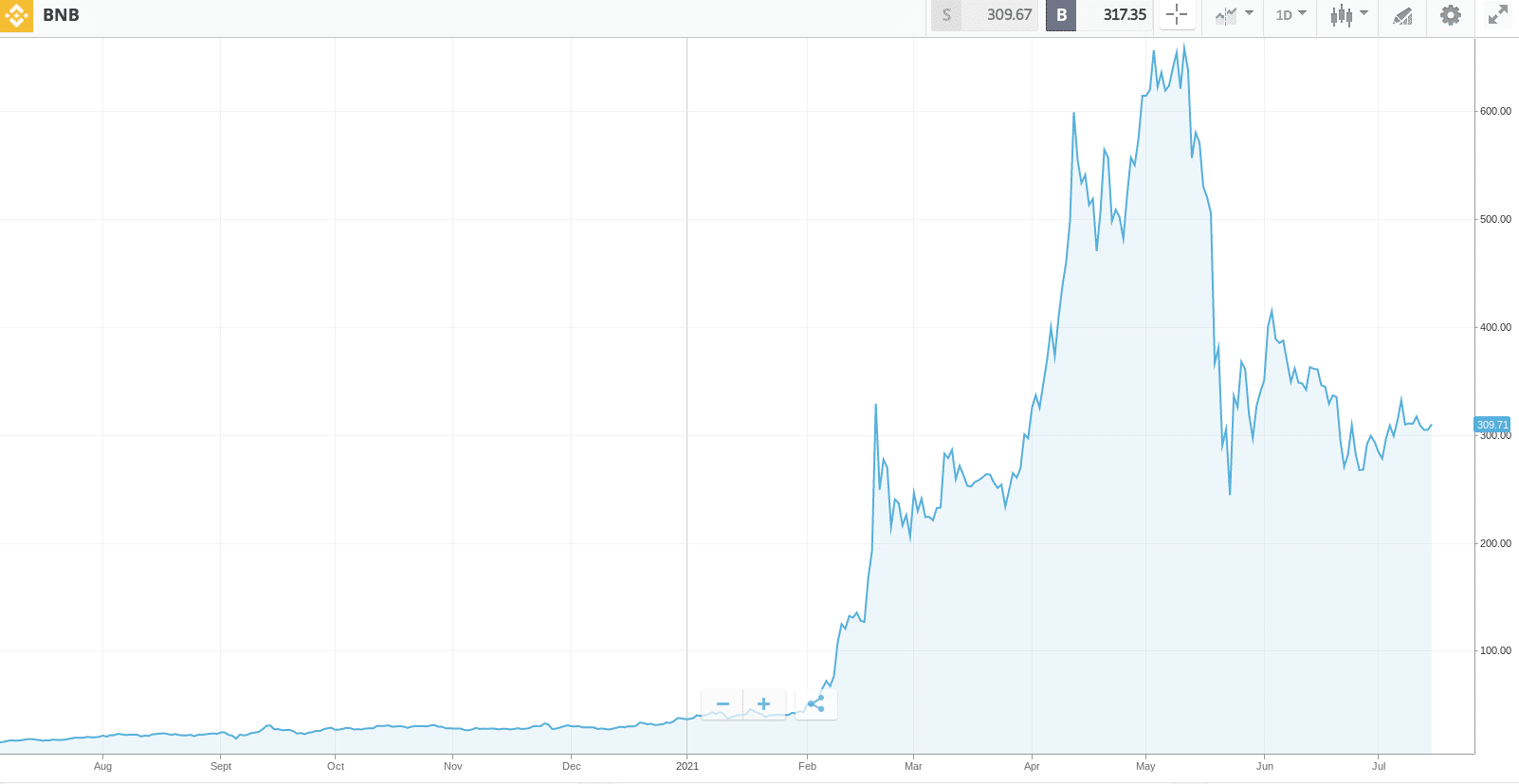This screenshot has height=784, width=1519.
Task: Click the Jul date axis label
Action: [1379, 766]
